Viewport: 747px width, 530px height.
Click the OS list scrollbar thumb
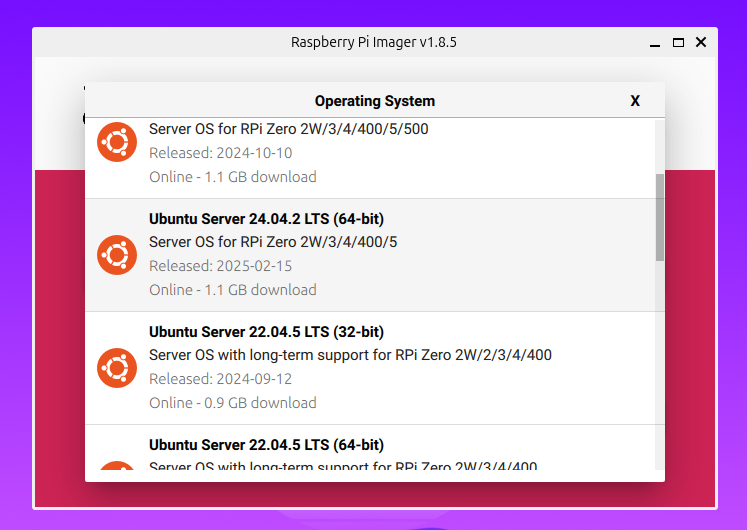tap(660, 217)
